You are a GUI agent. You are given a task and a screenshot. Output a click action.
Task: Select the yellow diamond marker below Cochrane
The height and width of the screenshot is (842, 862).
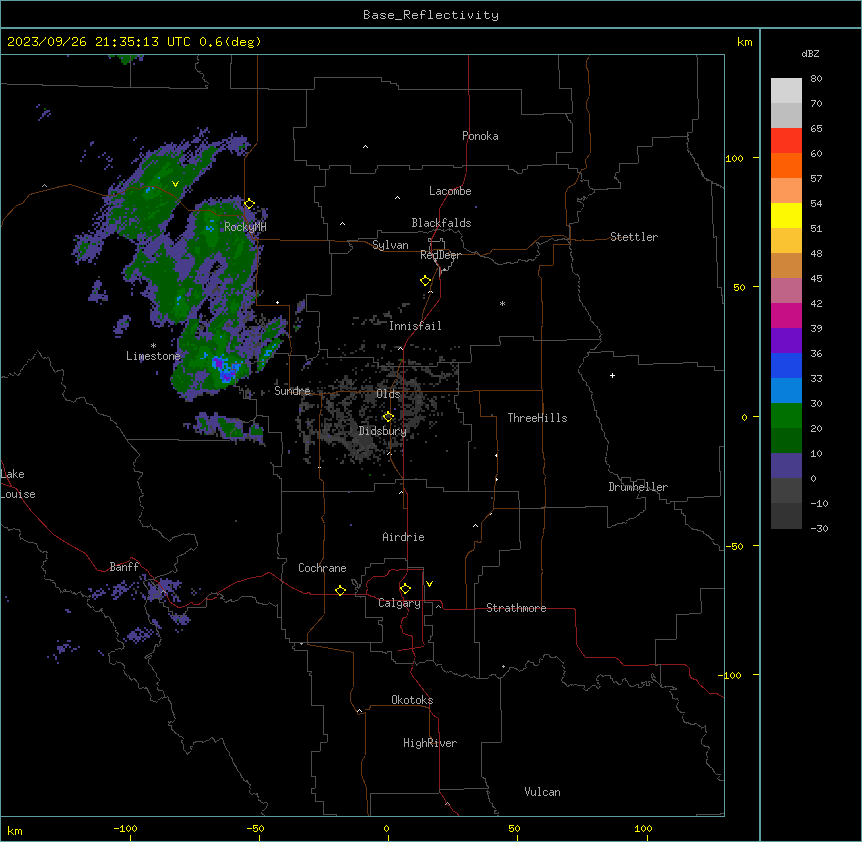click(x=340, y=590)
